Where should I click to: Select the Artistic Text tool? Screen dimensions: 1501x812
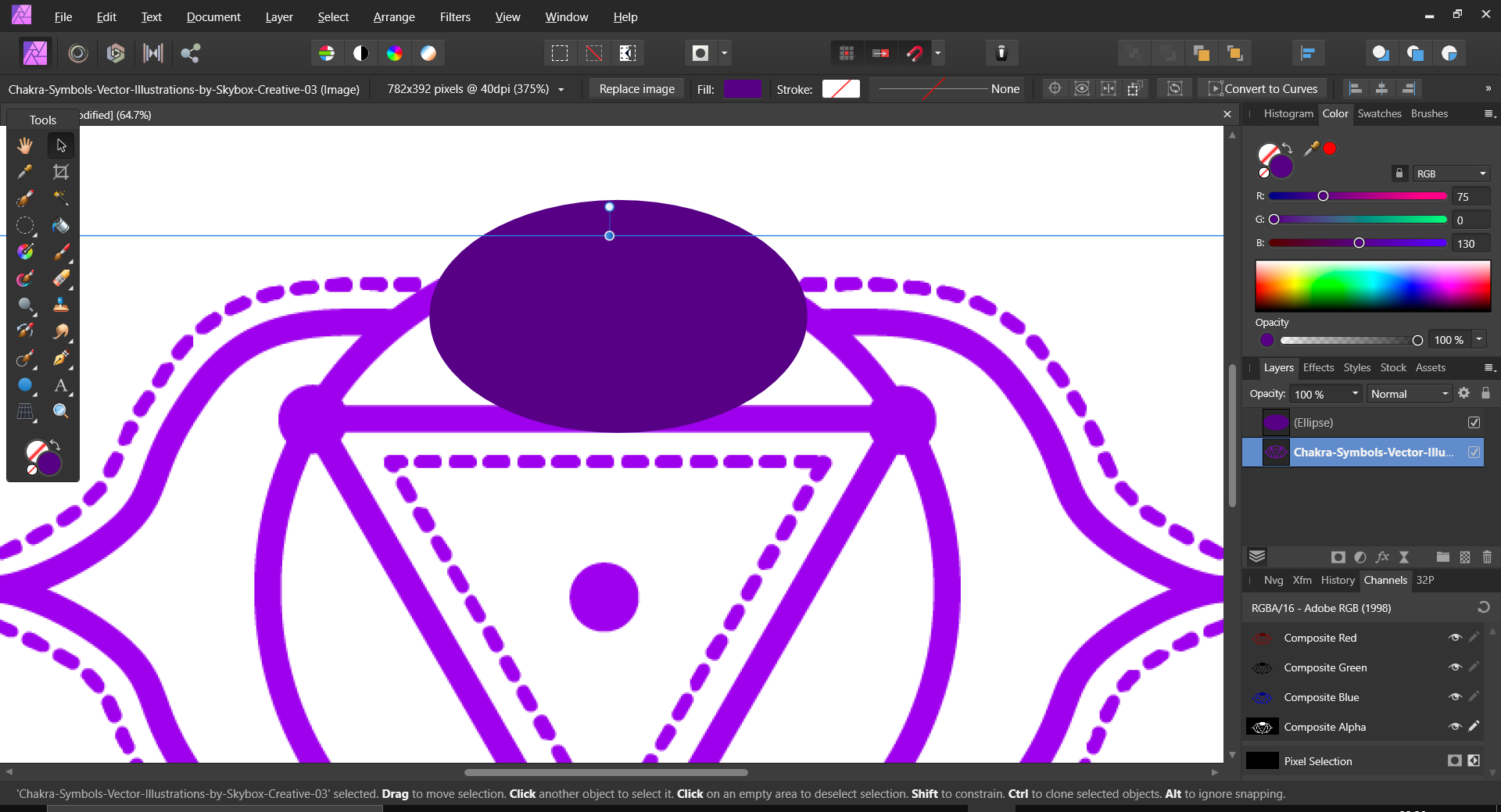(61, 385)
